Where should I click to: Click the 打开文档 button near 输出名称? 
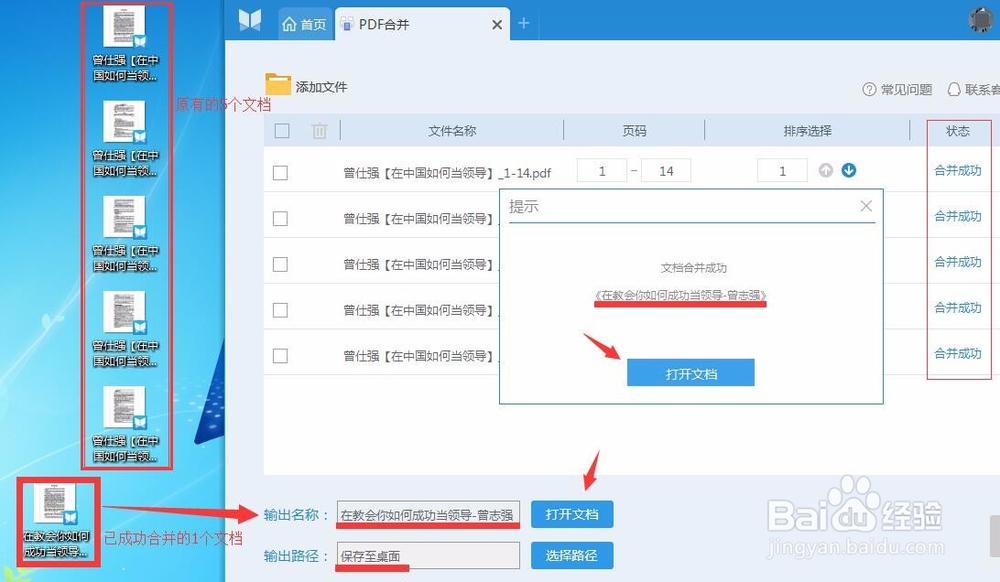click(x=572, y=513)
